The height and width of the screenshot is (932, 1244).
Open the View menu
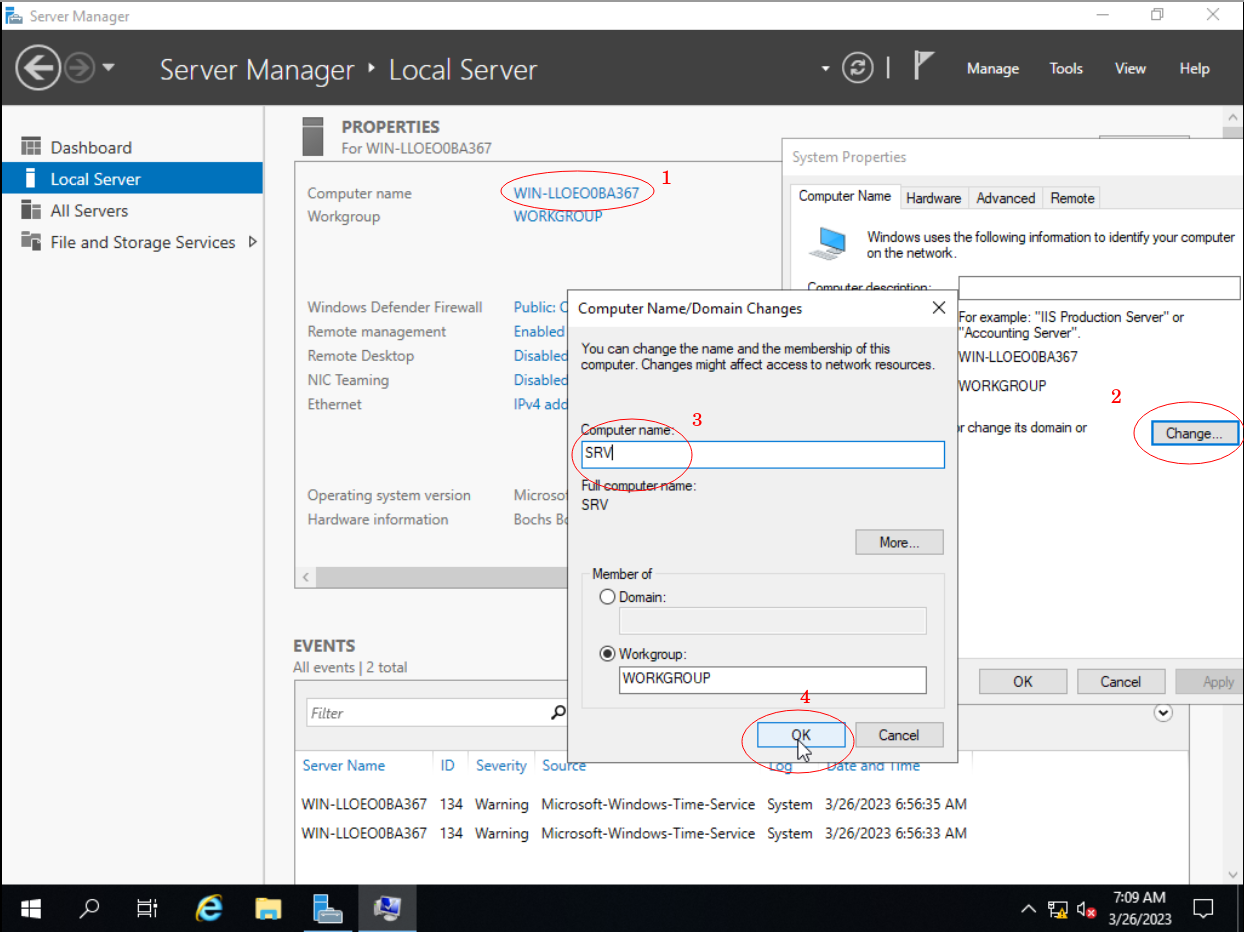(x=1130, y=68)
